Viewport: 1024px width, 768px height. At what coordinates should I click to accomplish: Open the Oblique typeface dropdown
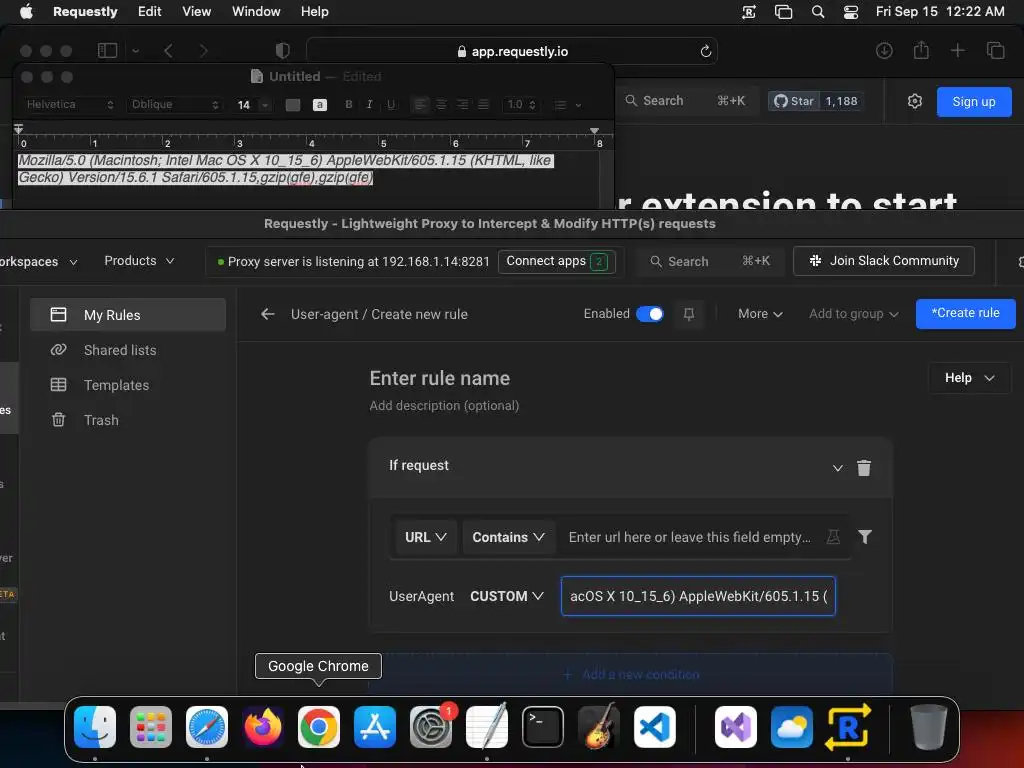174,104
